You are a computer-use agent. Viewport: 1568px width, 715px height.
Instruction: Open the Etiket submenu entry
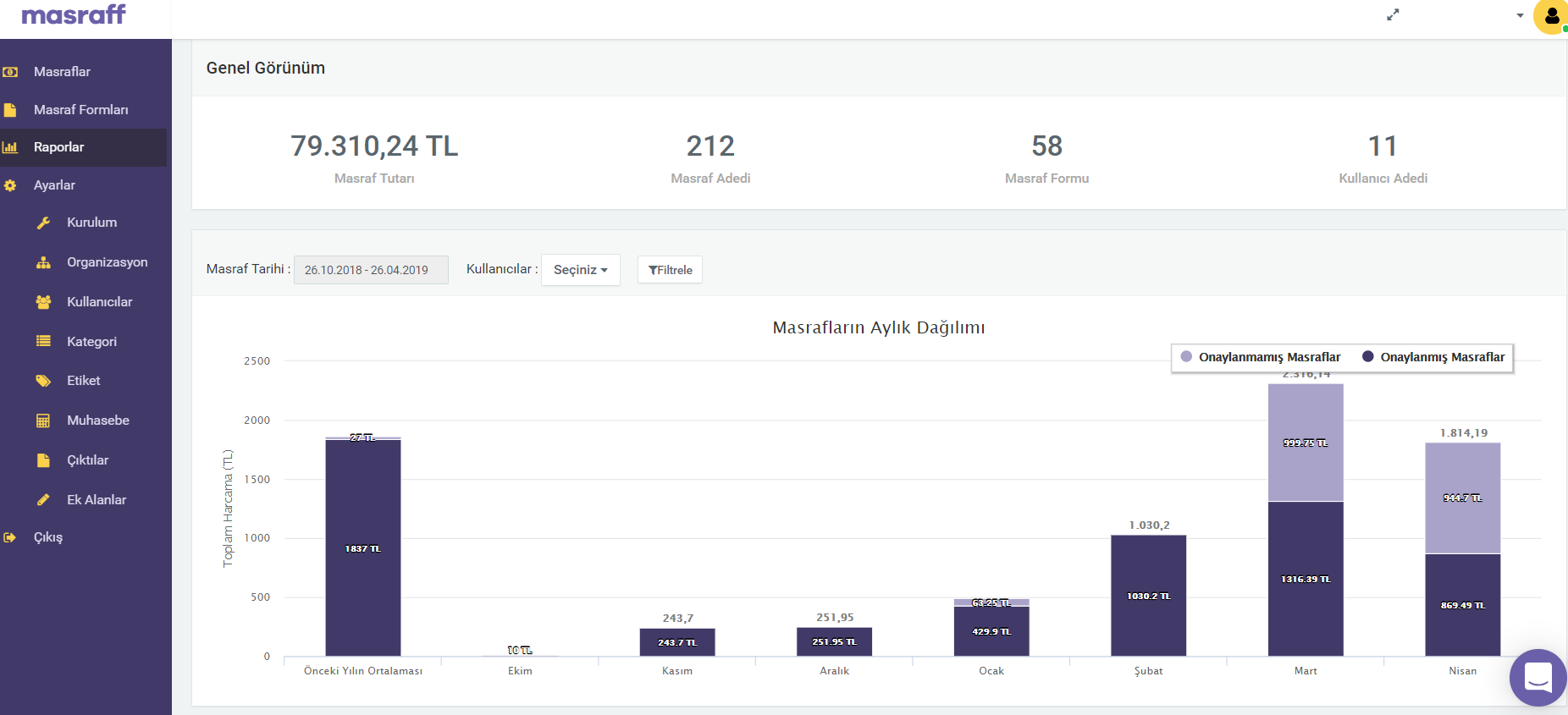click(x=83, y=381)
